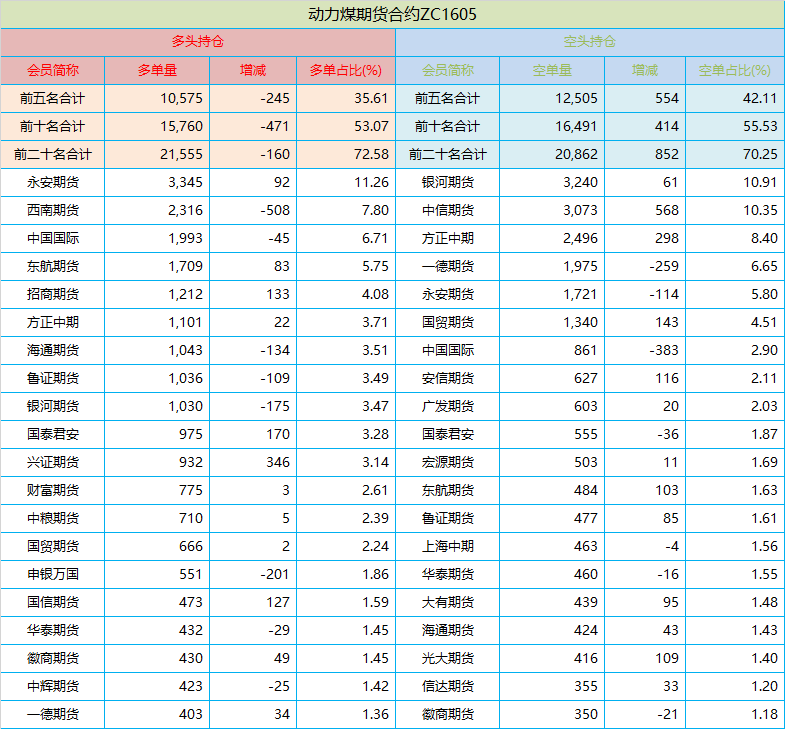This screenshot has width=785, height=729.
Task: Select 方正中期 in the long-position list
Action: pos(53,322)
